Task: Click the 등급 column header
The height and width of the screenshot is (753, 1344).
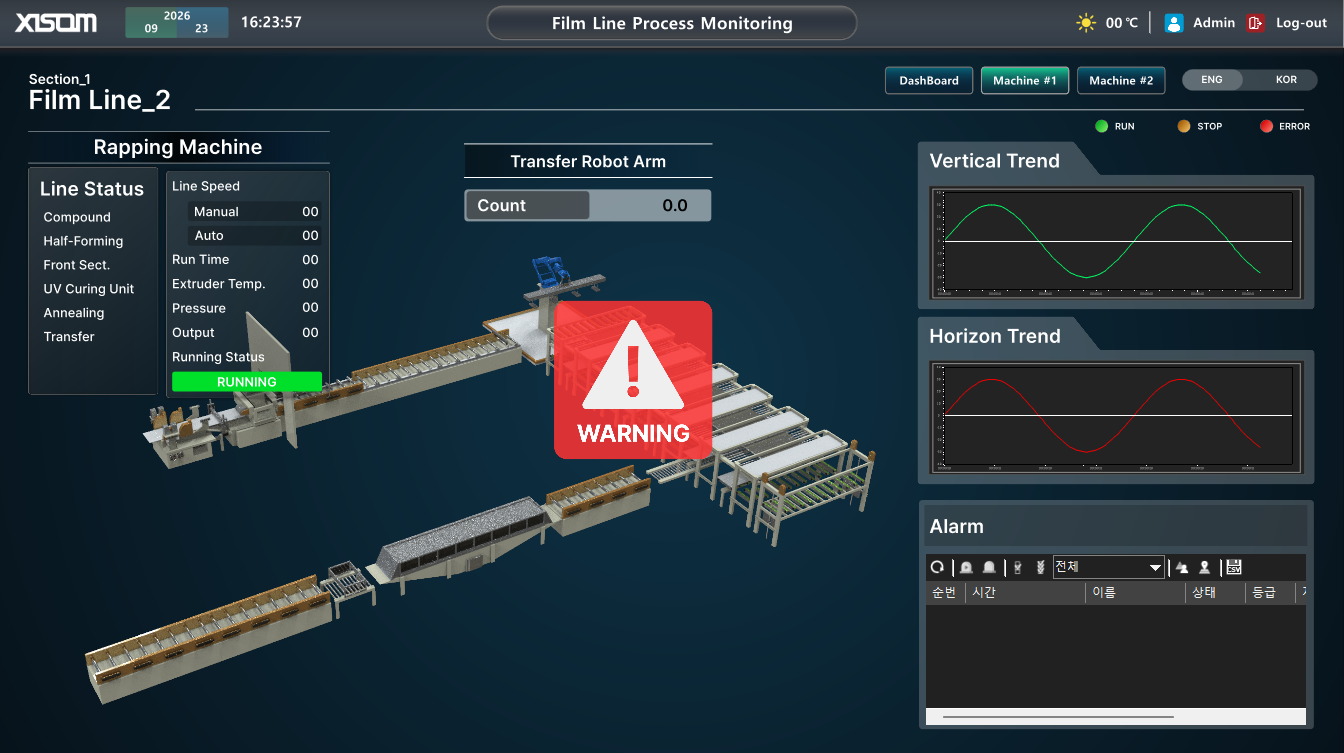Action: (1269, 592)
